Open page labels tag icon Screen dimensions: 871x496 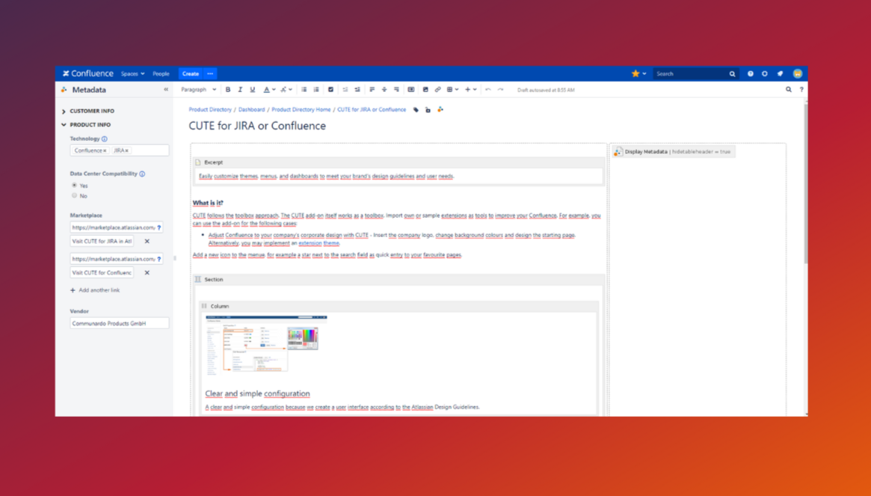pyautogui.click(x=416, y=110)
